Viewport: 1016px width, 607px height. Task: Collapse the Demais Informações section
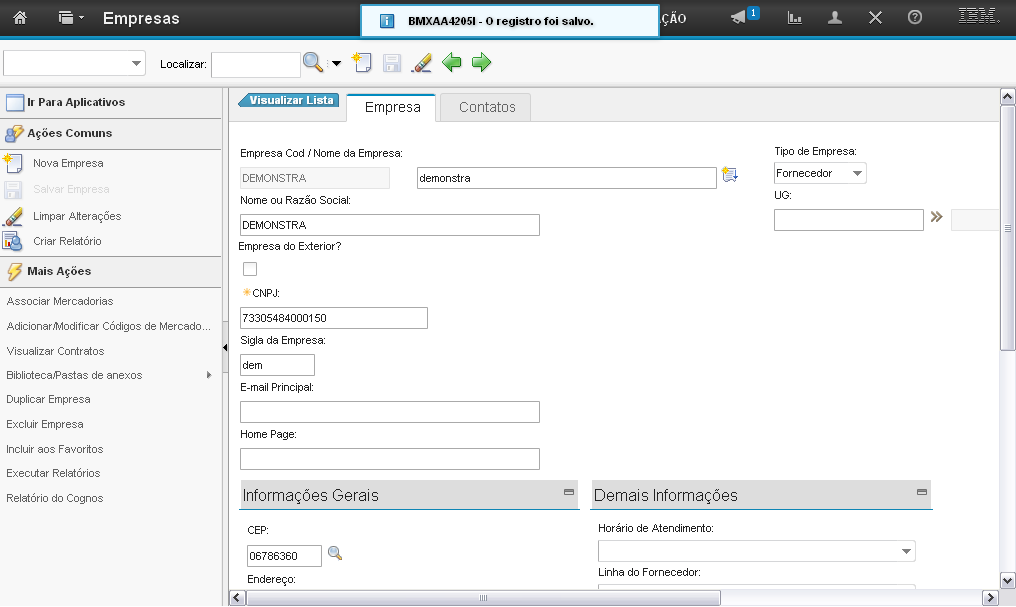(x=921, y=493)
